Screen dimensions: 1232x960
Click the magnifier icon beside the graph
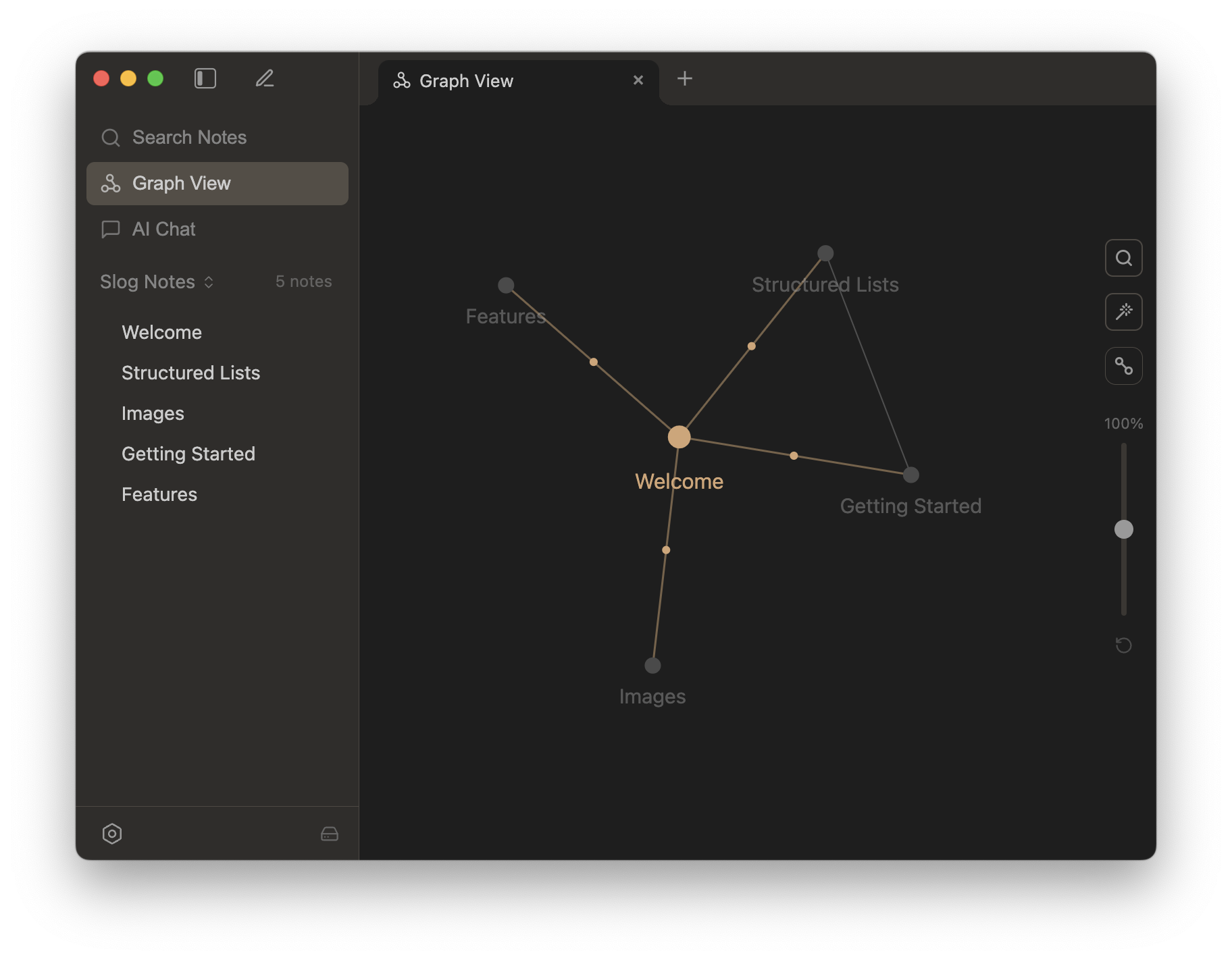[x=1123, y=258]
